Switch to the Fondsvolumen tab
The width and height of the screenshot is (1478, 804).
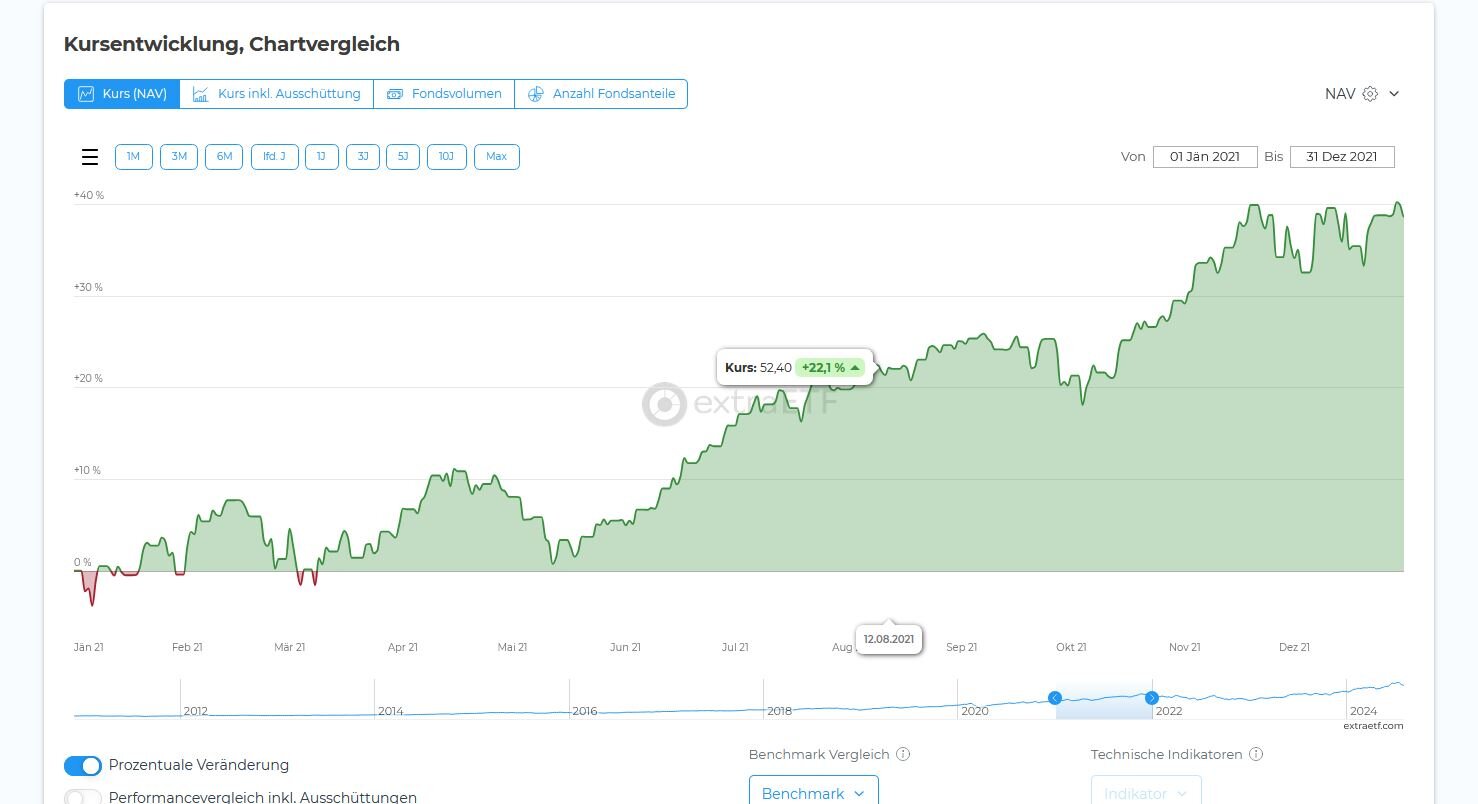tap(444, 94)
